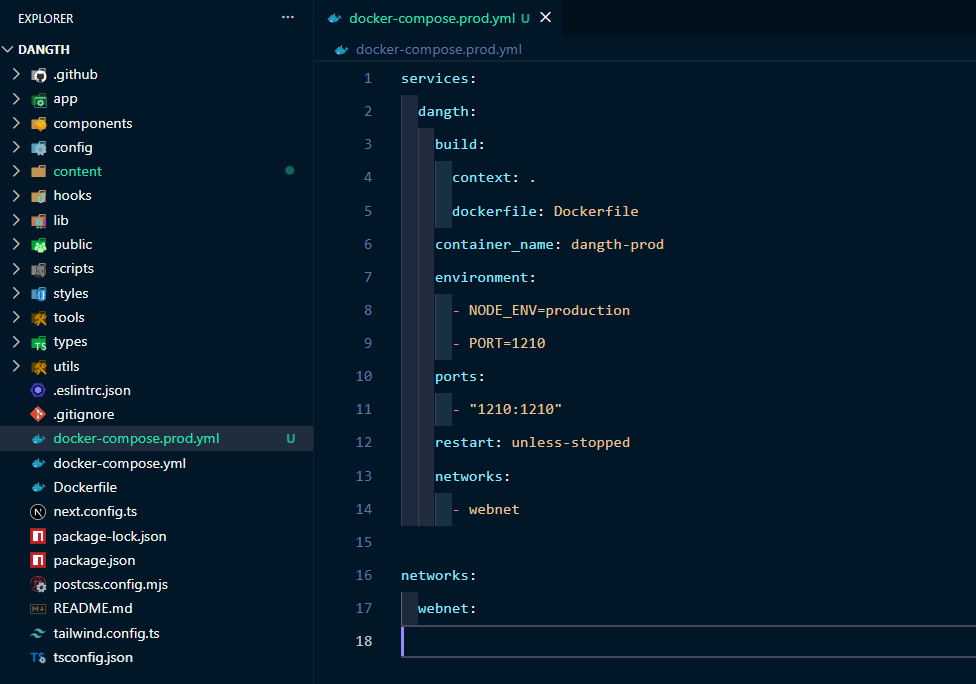The image size is (976, 684).
Task: Open Explorer views and more actions menu
Action: tap(288, 18)
